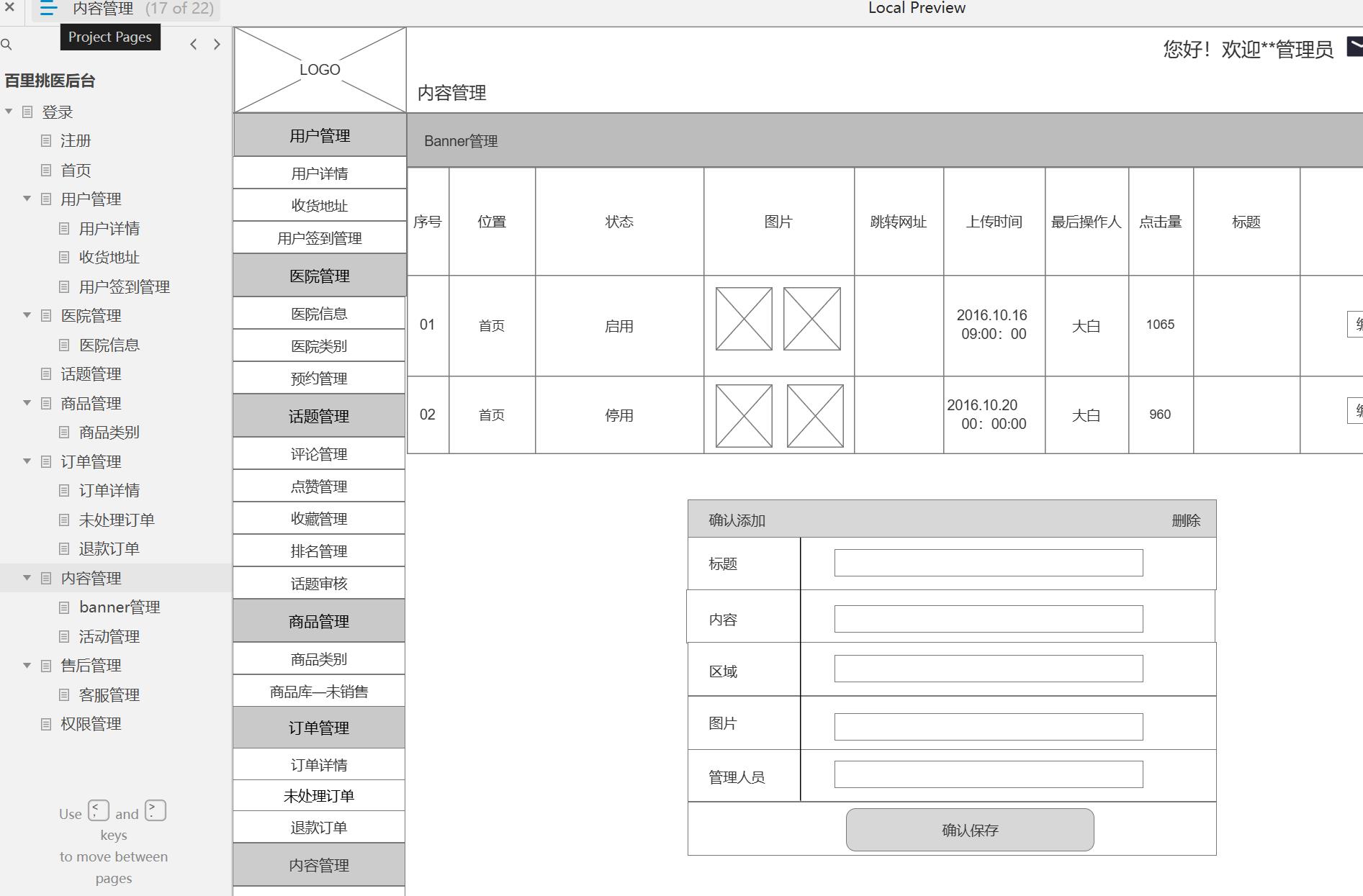Click the page icon beside 活动管理
The width and height of the screenshot is (1363, 896).
tap(64, 637)
